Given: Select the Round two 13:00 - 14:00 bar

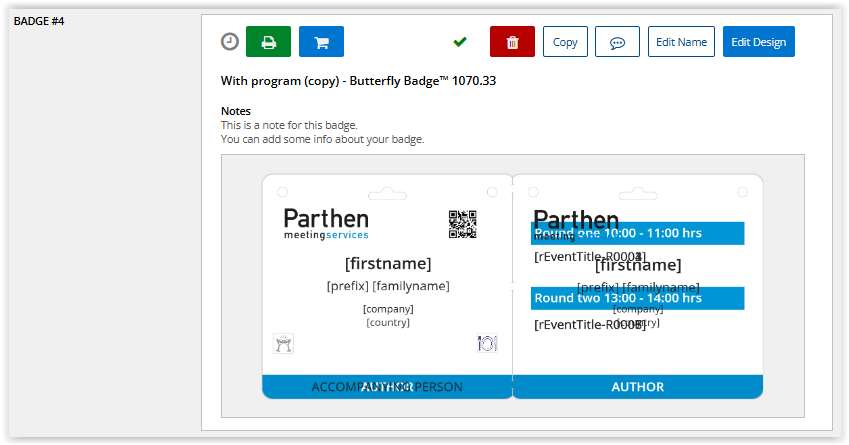Looking at the screenshot, I should point(637,298).
